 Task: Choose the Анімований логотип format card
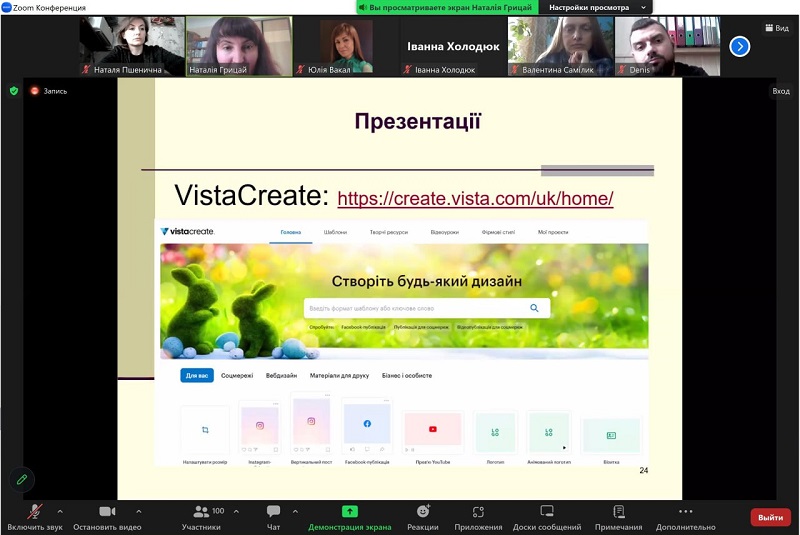(548, 432)
